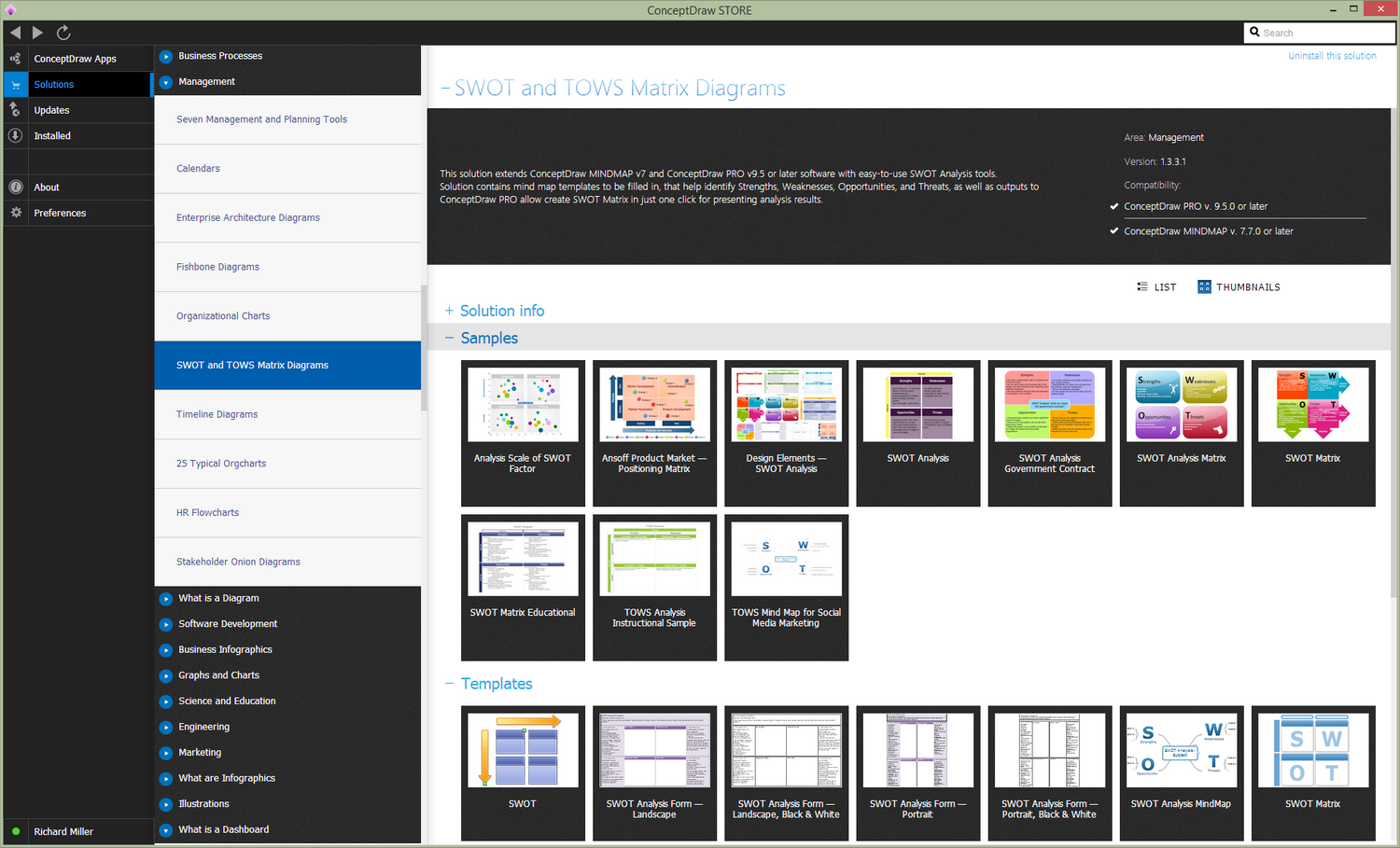
Task: Click the List view icon
Action: (x=1142, y=286)
